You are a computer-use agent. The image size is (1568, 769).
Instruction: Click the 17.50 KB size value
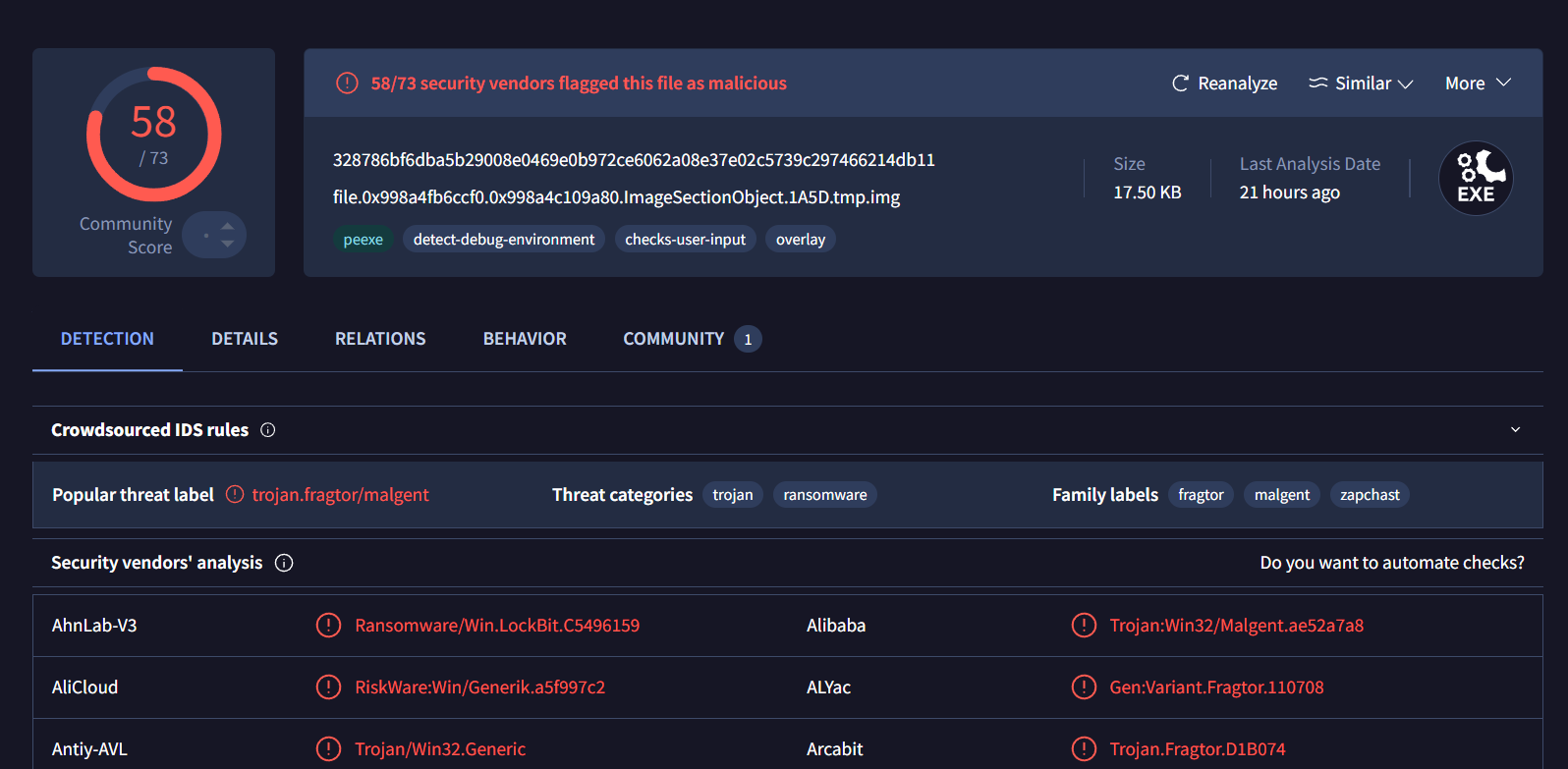(x=1148, y=192)
